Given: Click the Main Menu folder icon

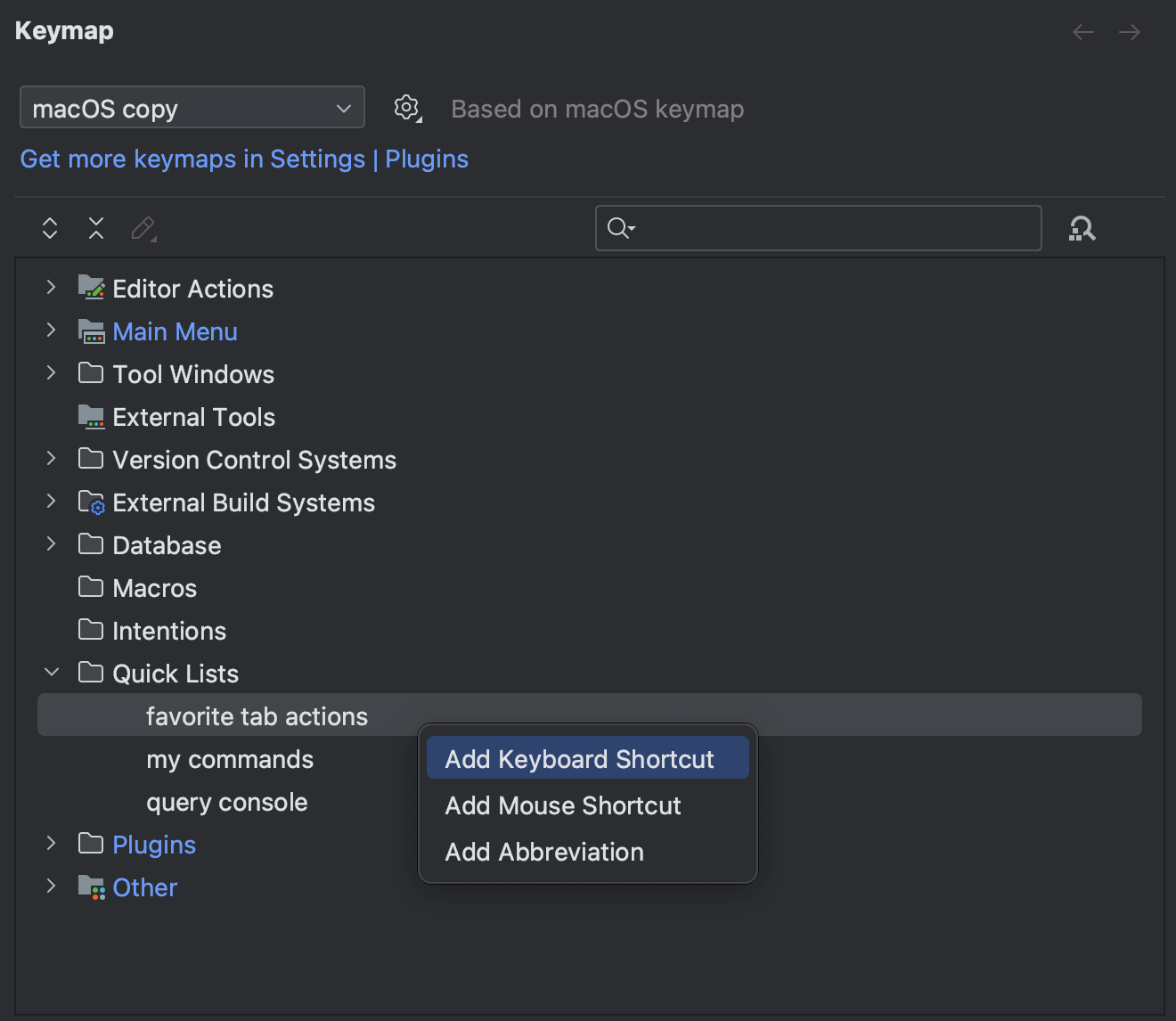Looking at the screenshot, I should click(92, 331).
